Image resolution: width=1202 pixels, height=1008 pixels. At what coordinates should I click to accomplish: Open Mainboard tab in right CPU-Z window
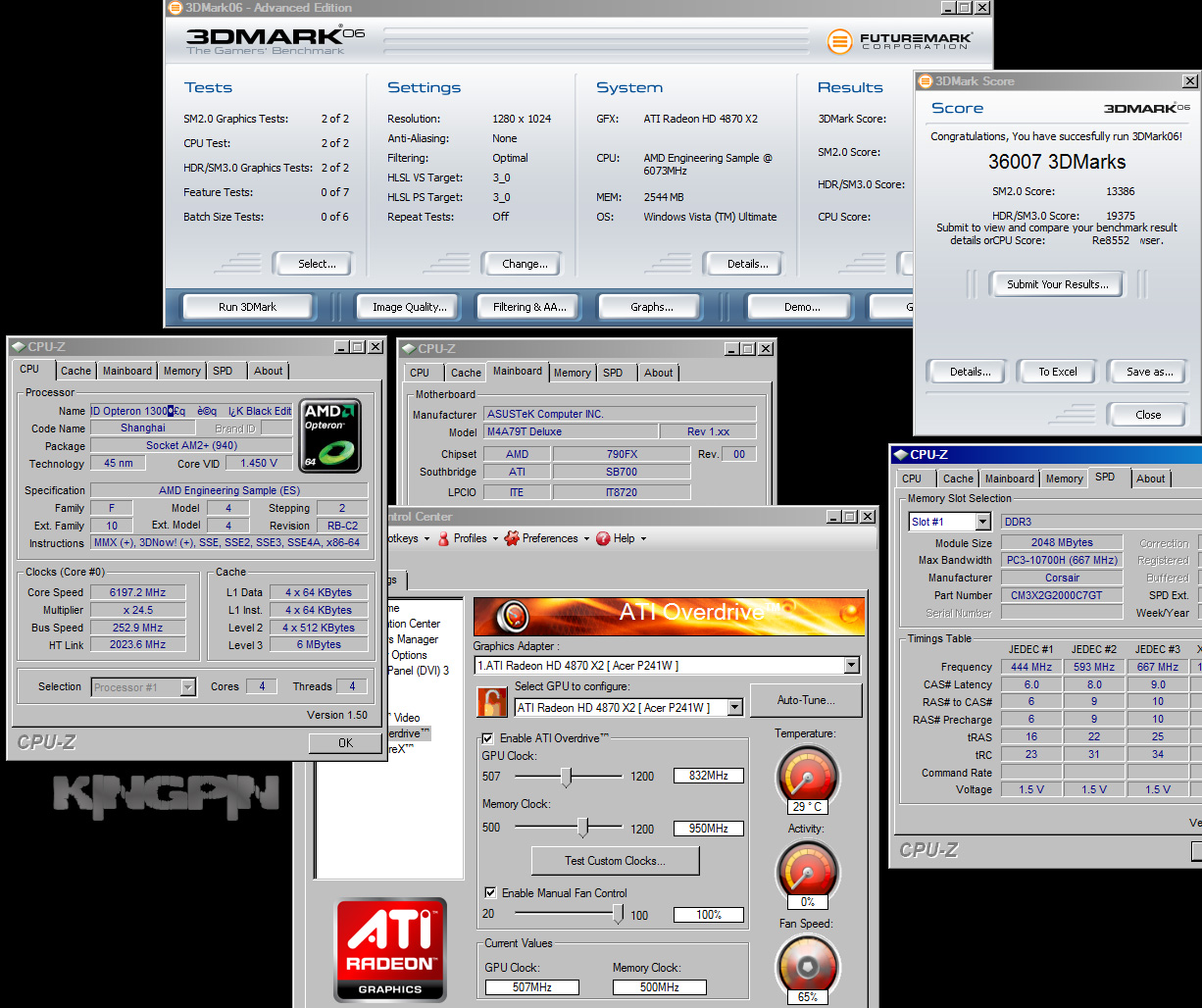point(1010,479)
